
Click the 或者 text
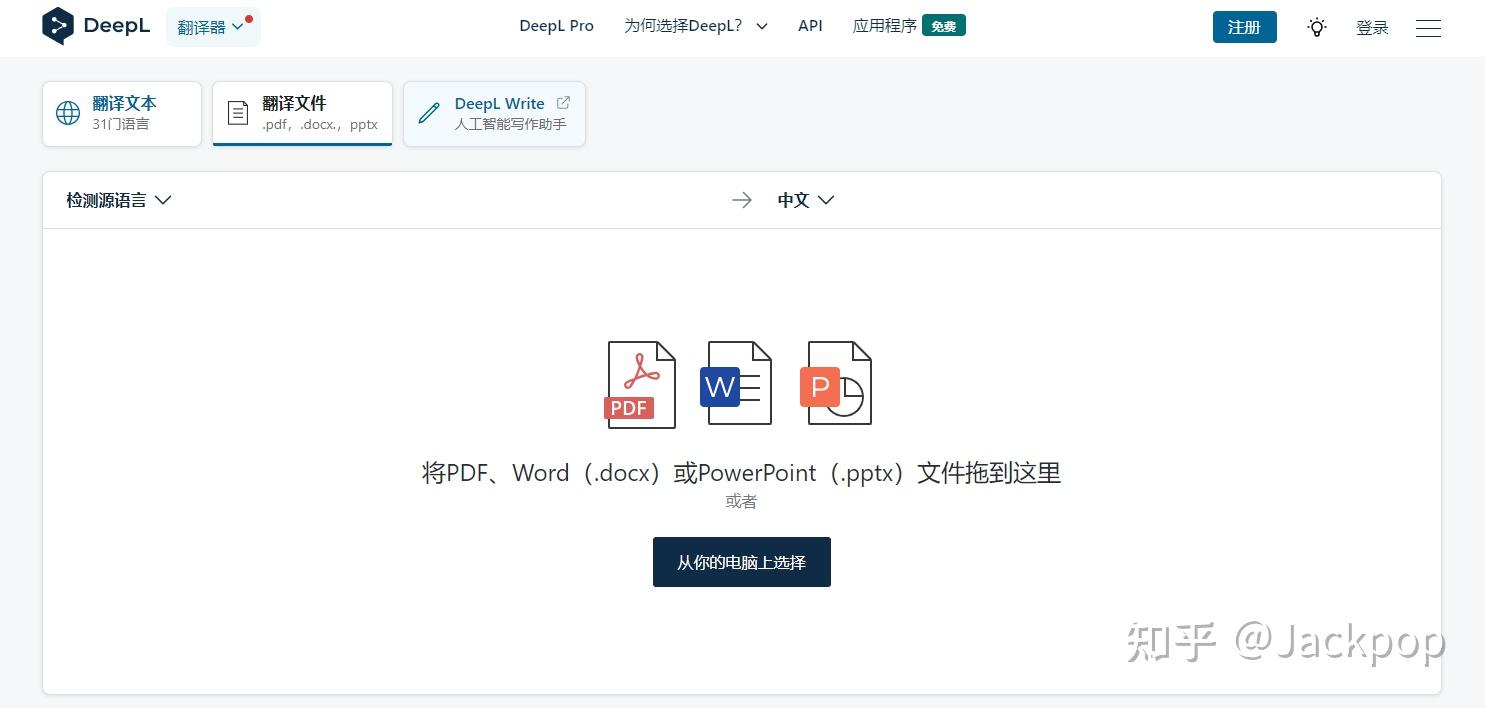pyautogui.click(x=741, y=502)
